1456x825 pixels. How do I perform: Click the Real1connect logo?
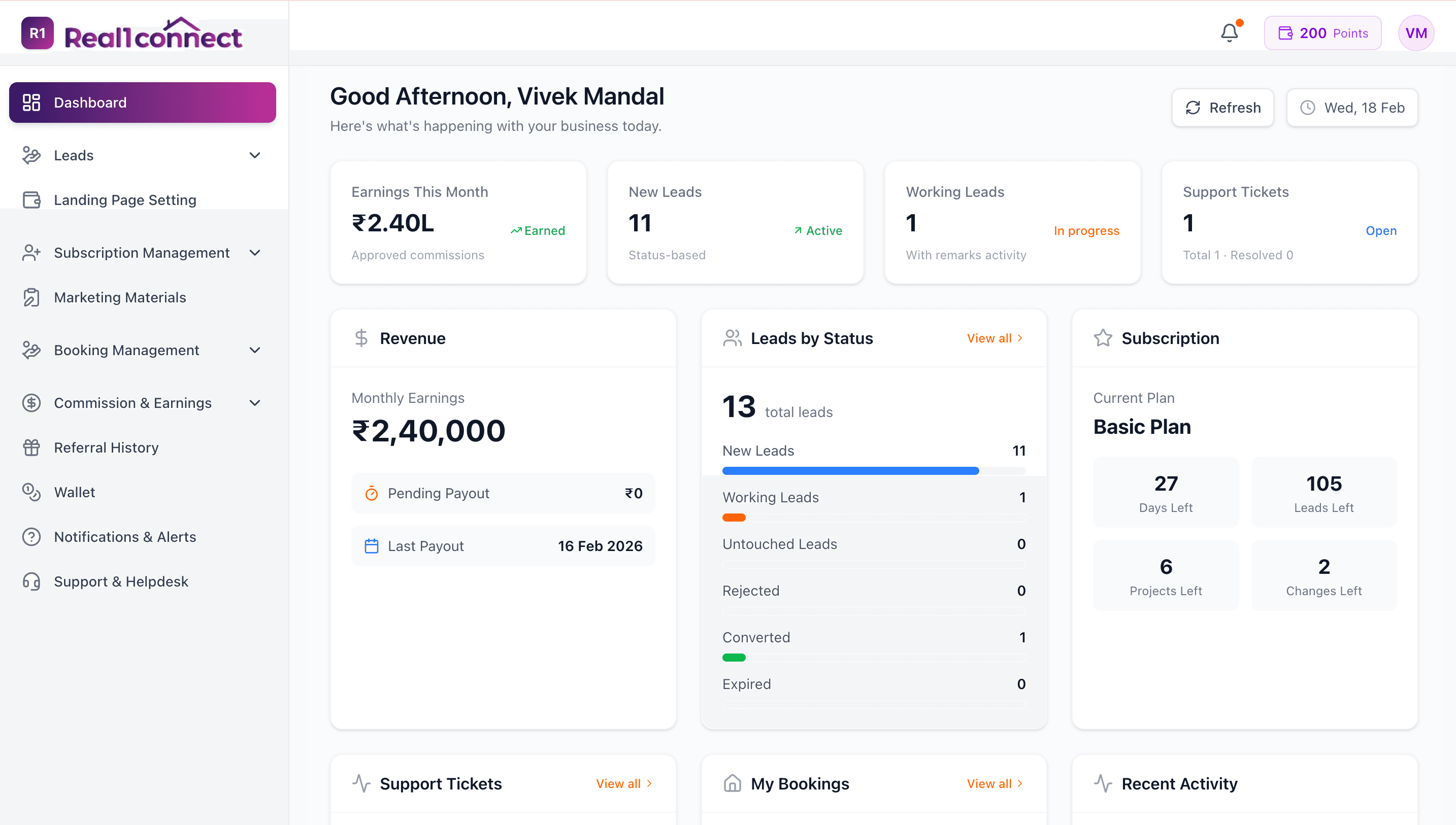[133, 33]
